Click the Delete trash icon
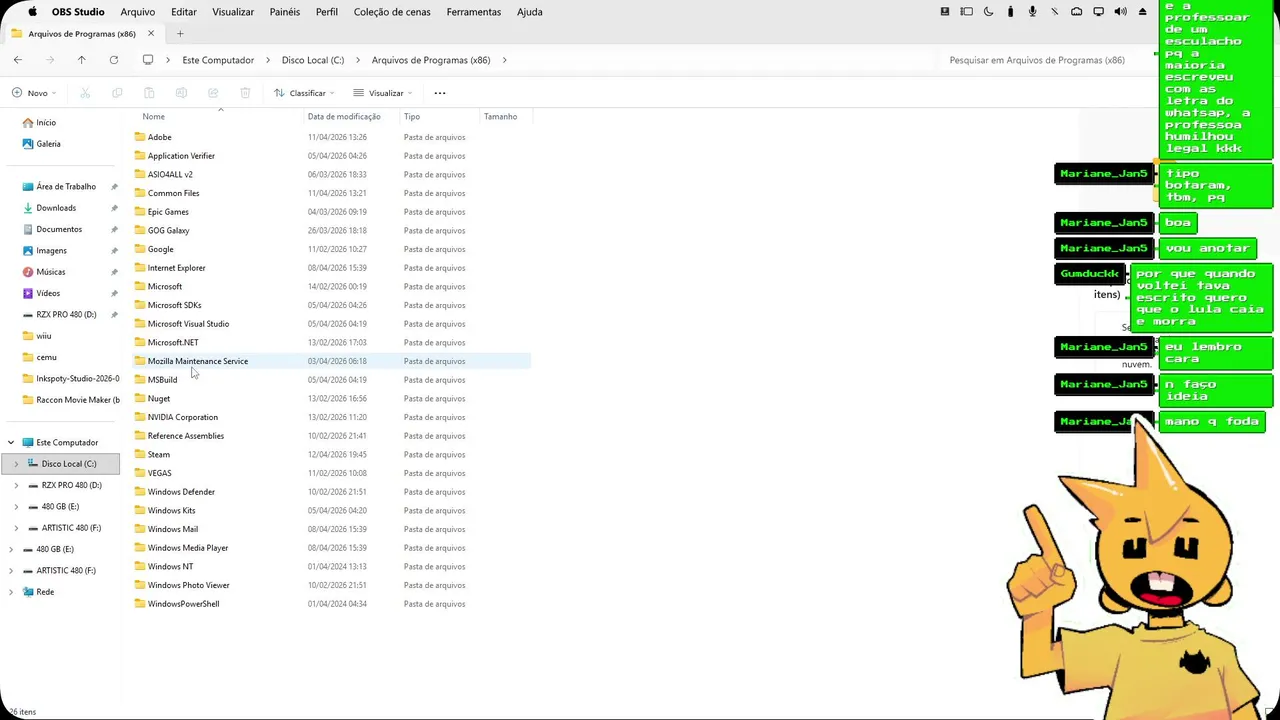Image resolution: width=1280 pixels, height=720 pixels. pyautogui.click(x=245, y=93)
